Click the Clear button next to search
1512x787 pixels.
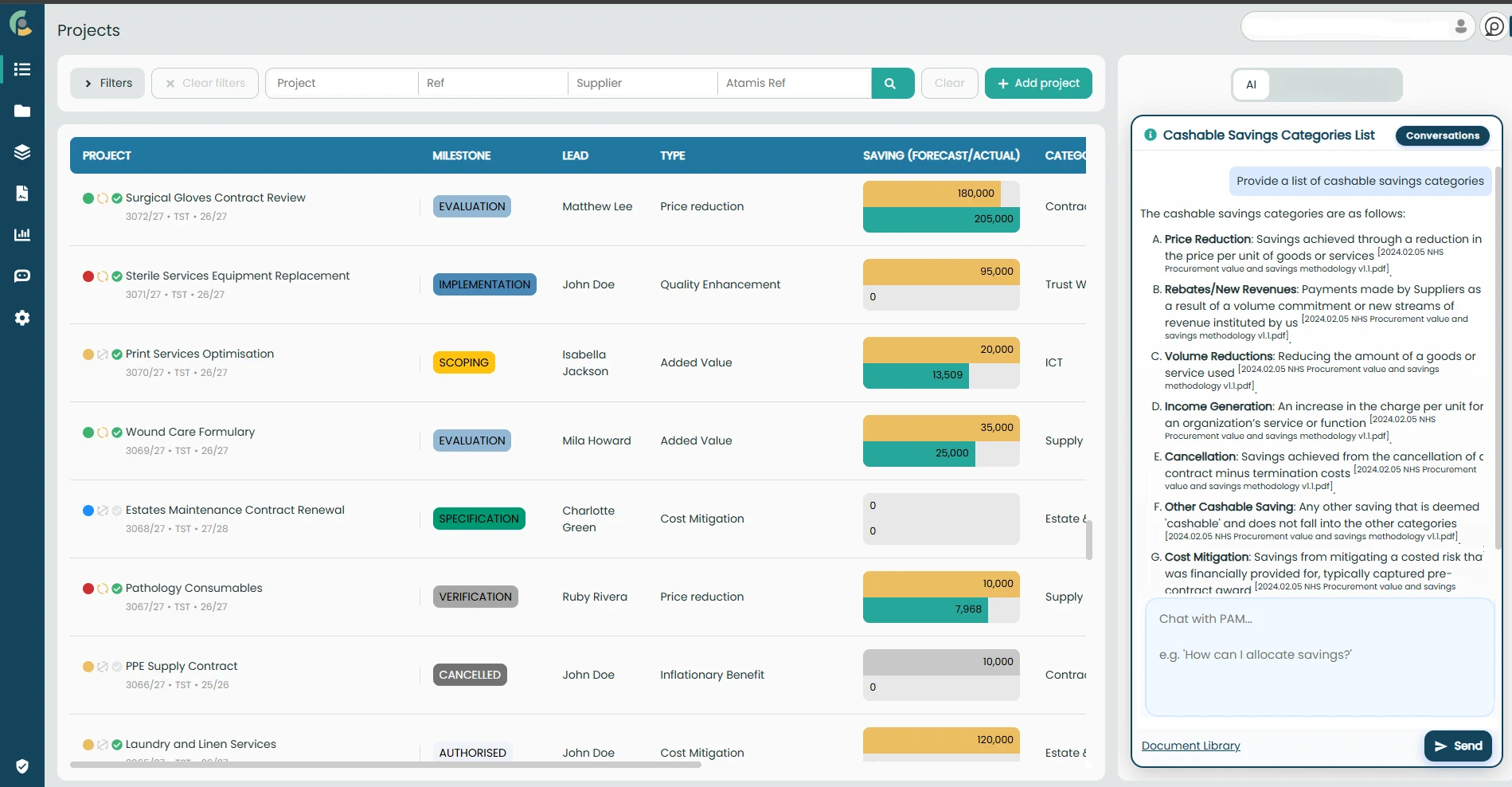click(x=949, y=83)
